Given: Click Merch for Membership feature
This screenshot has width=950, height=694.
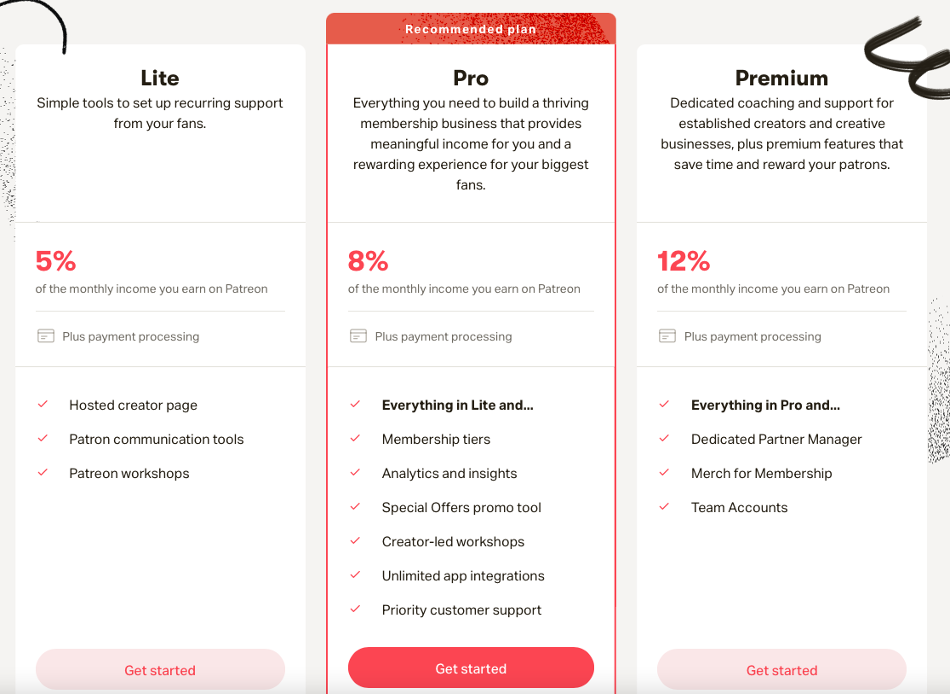Looking at the screenshot, I should 762,473.
